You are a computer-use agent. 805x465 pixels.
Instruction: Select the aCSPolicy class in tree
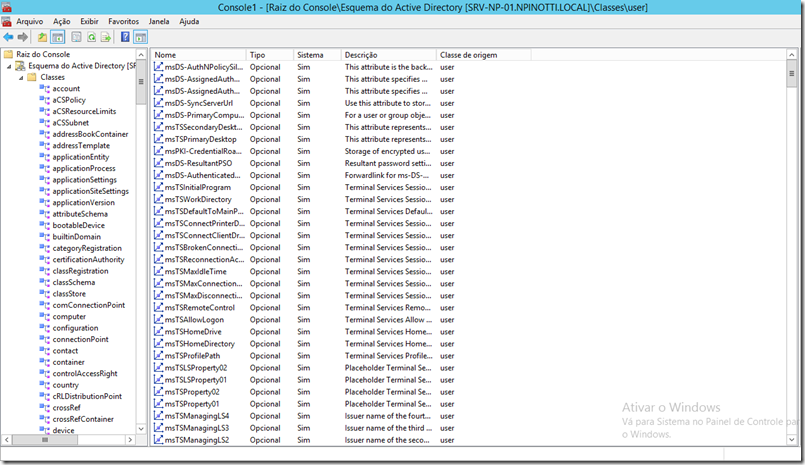tap(69, 100)
